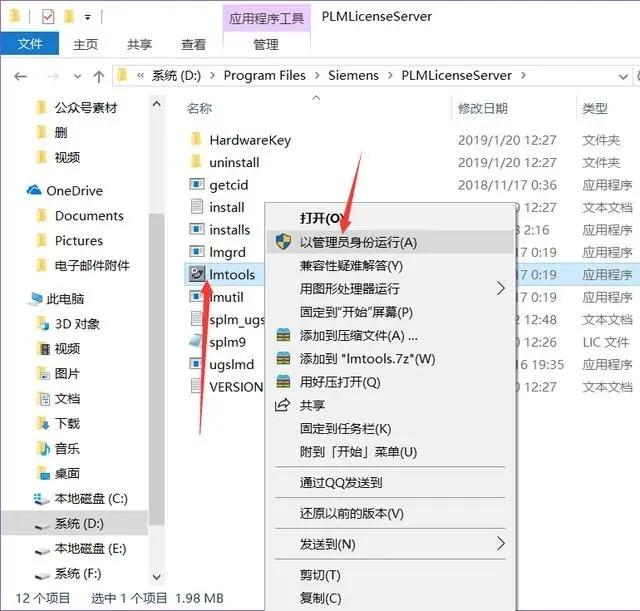
Task: Switch to the 共享 ribbon tab
Action: click(139, 44)
